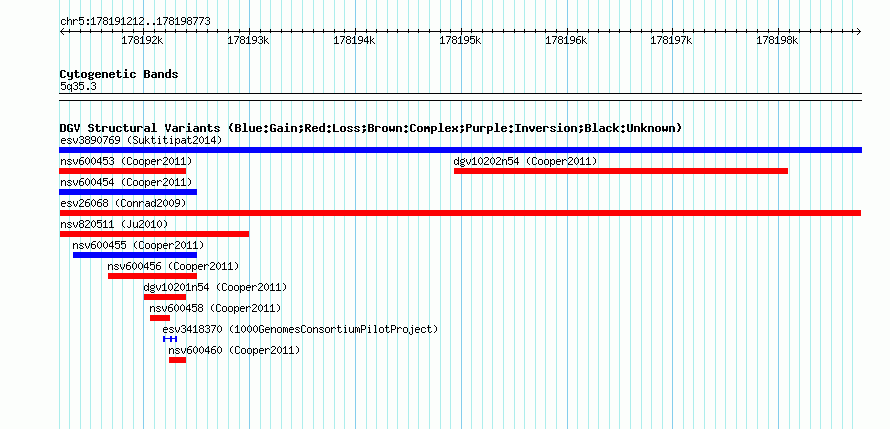
Task: Open the esv26068 (Conrad2009) label
Action: pyautogui.click(x=123, y=203)
